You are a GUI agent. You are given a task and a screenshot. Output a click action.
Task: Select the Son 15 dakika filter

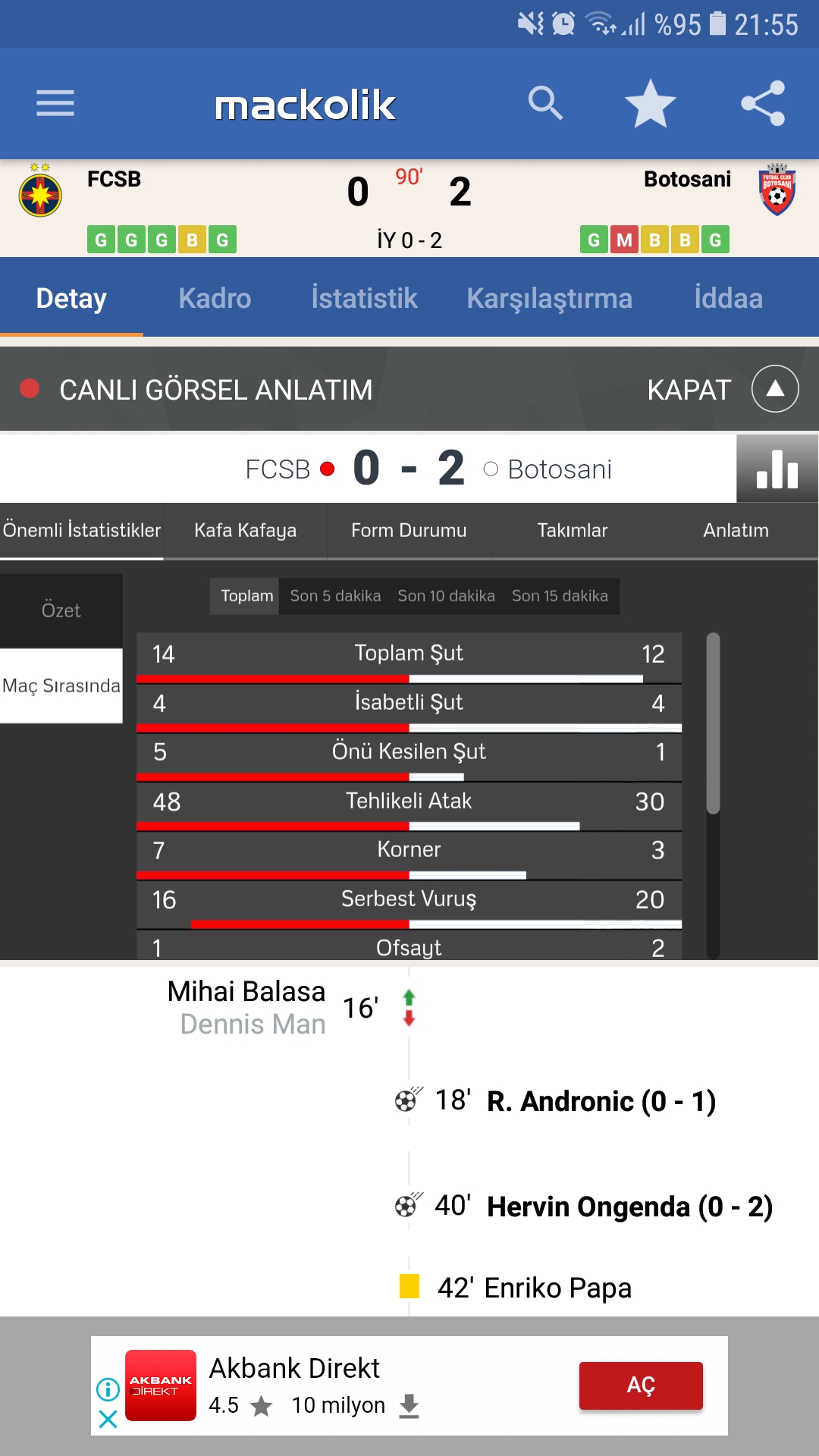coord(560,596)
